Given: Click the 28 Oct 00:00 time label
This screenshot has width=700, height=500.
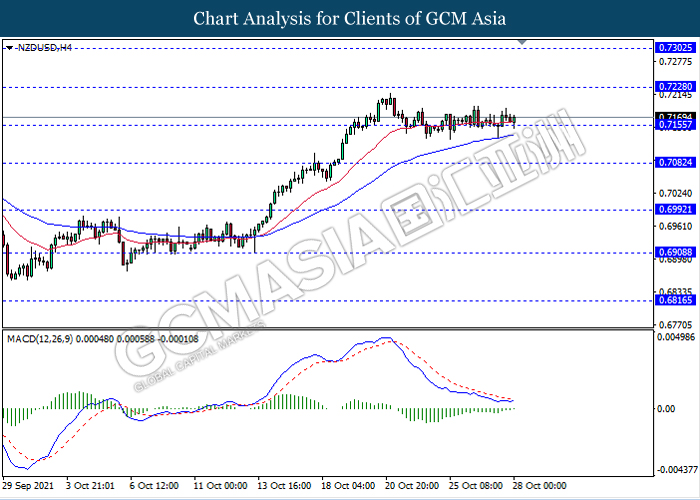Looking at the screenshot, I should pos(539,486).
